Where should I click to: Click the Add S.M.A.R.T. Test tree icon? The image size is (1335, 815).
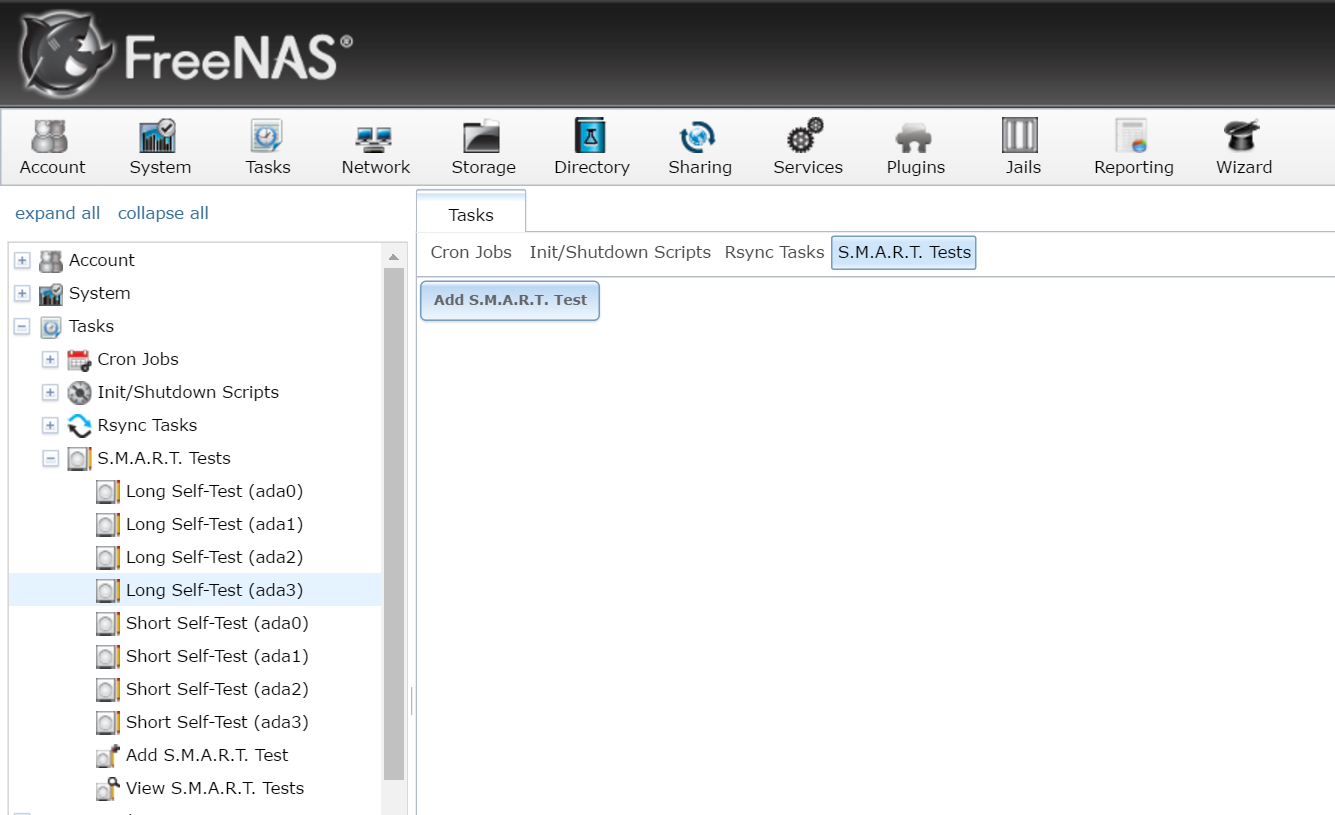pyautogui.click(x=107, y=756)
